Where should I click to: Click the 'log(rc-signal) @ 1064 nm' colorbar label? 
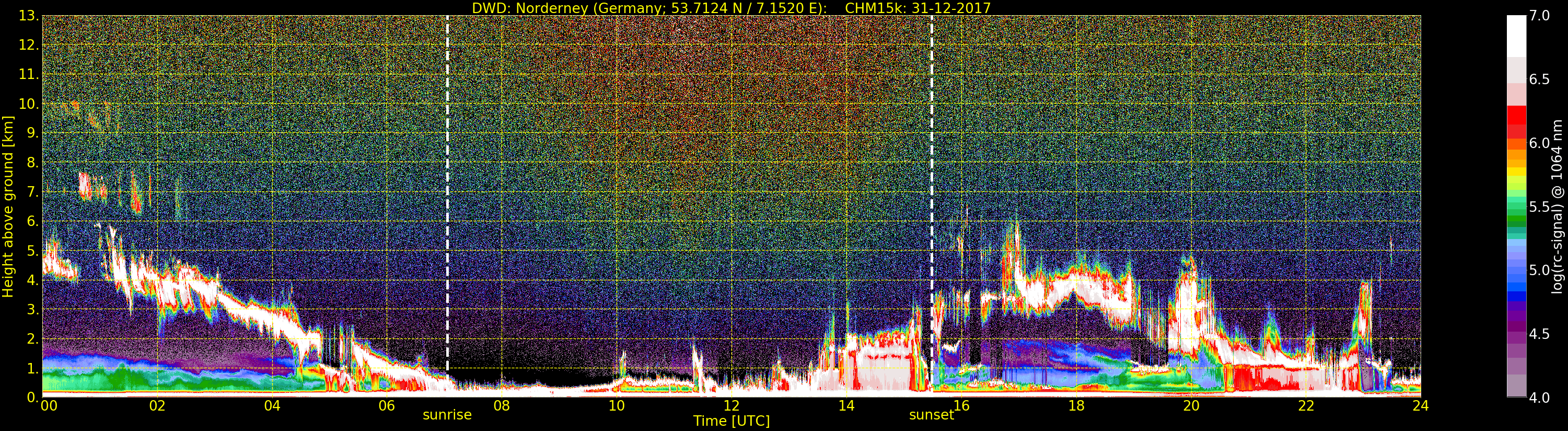click(x=1557, y=206)
